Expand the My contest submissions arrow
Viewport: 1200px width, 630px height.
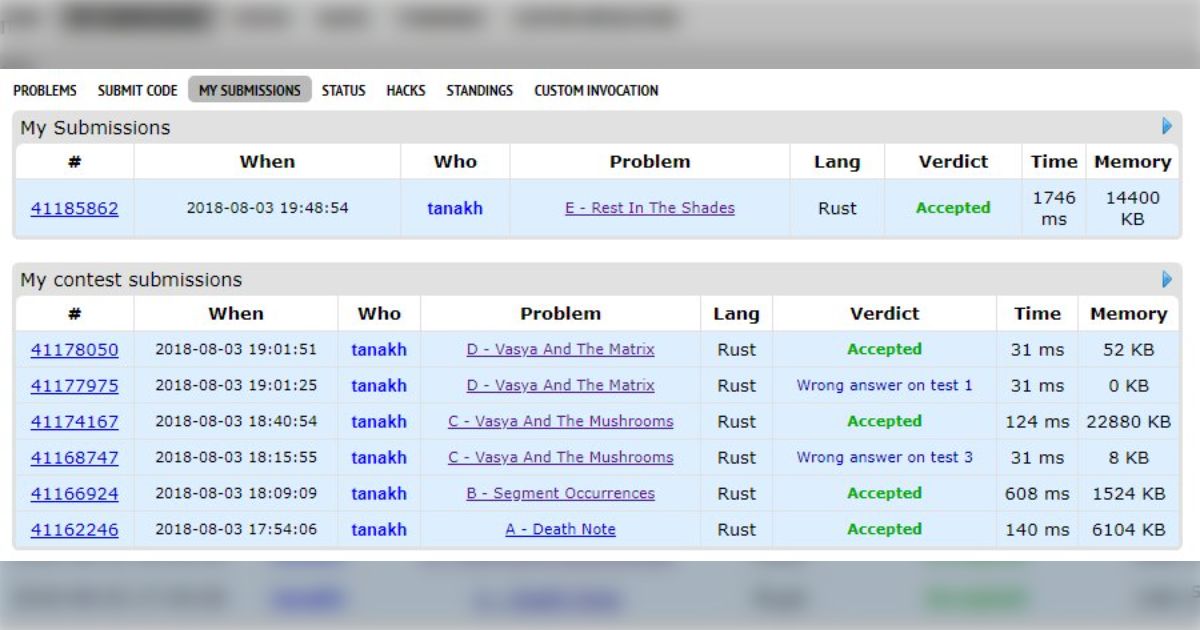[x=1166, y=280]
